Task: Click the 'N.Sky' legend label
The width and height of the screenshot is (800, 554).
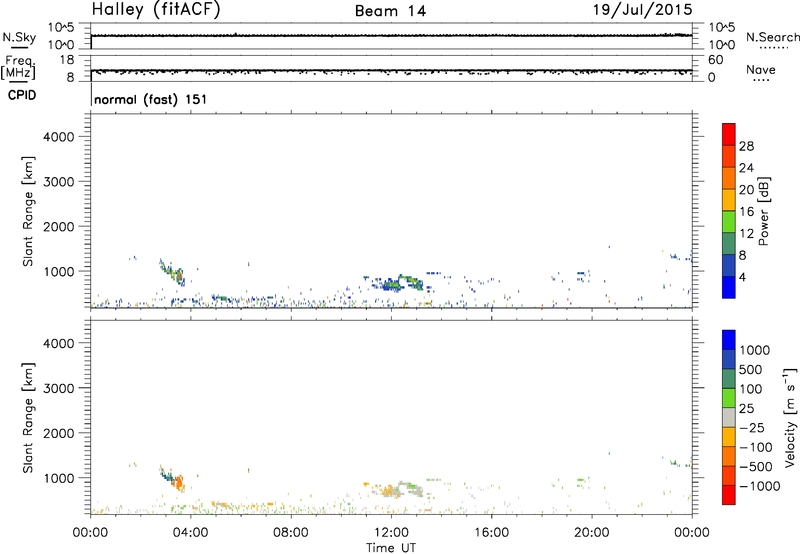Action: (x=19, y=37)
